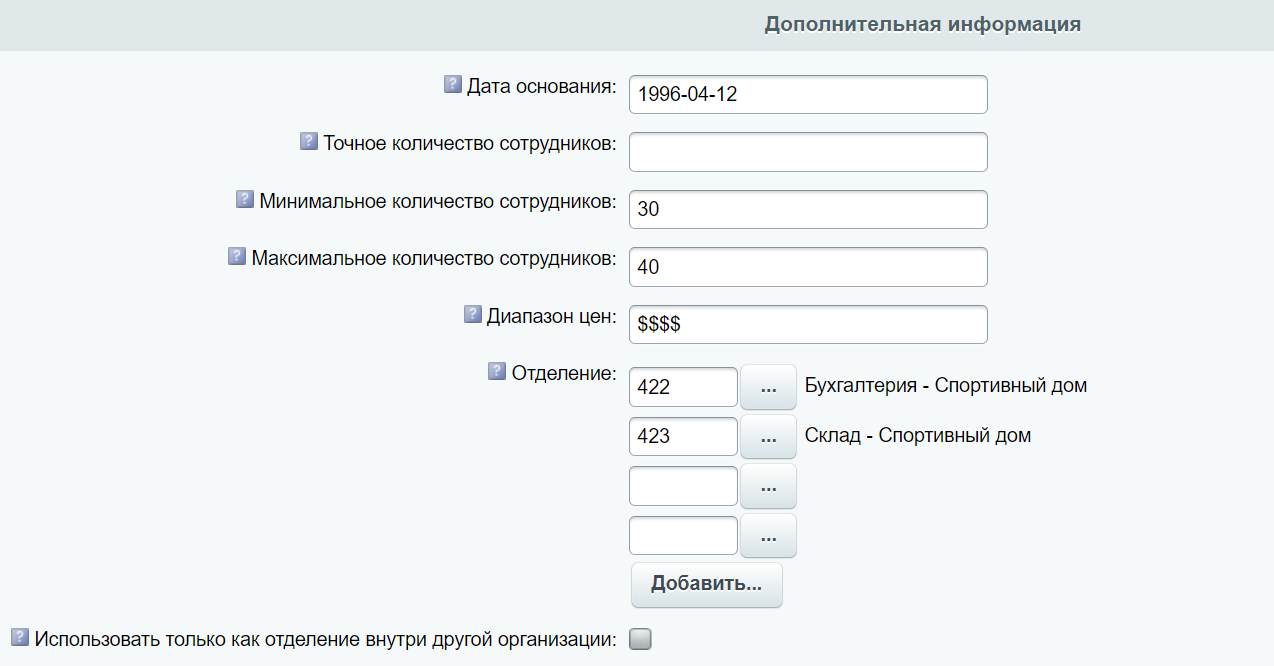The image size is (1274, 666).
Task: Open the selector for fourth empty department
Action: tap(768, 536)
